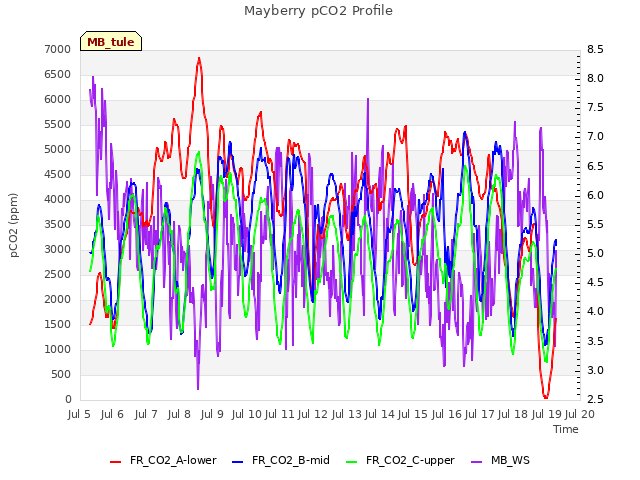Click the Jul 8 date tick label

[x=179, y=414]
